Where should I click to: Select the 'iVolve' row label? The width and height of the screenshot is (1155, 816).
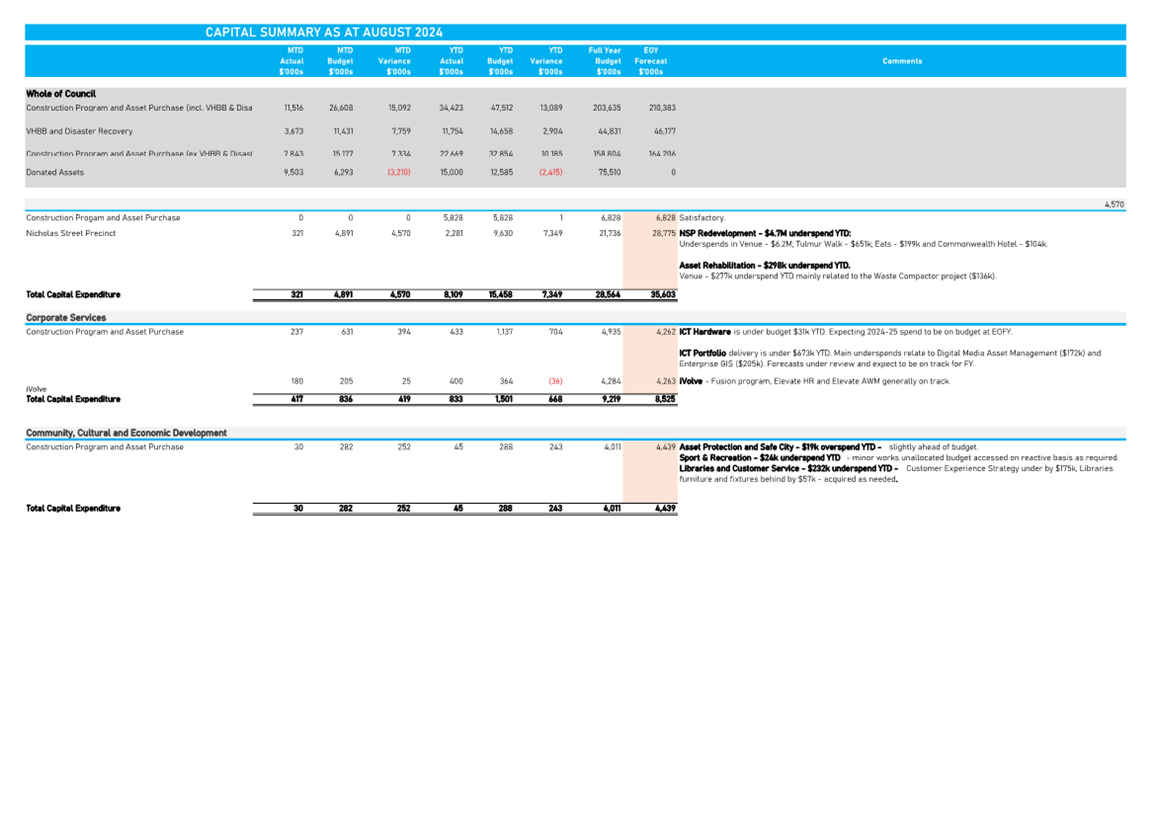point(36,389)
